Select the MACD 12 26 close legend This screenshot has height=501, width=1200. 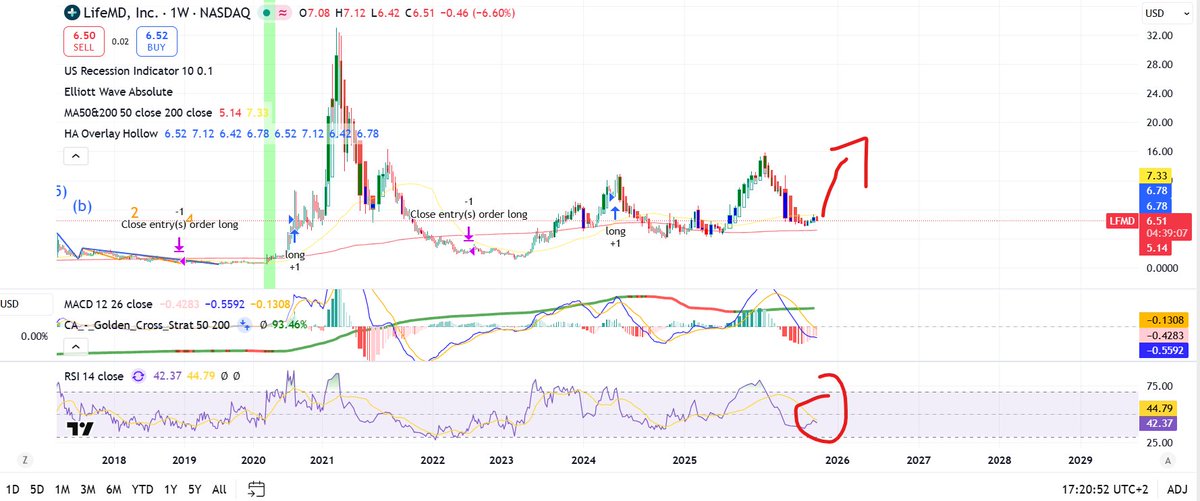click(108, 304)
